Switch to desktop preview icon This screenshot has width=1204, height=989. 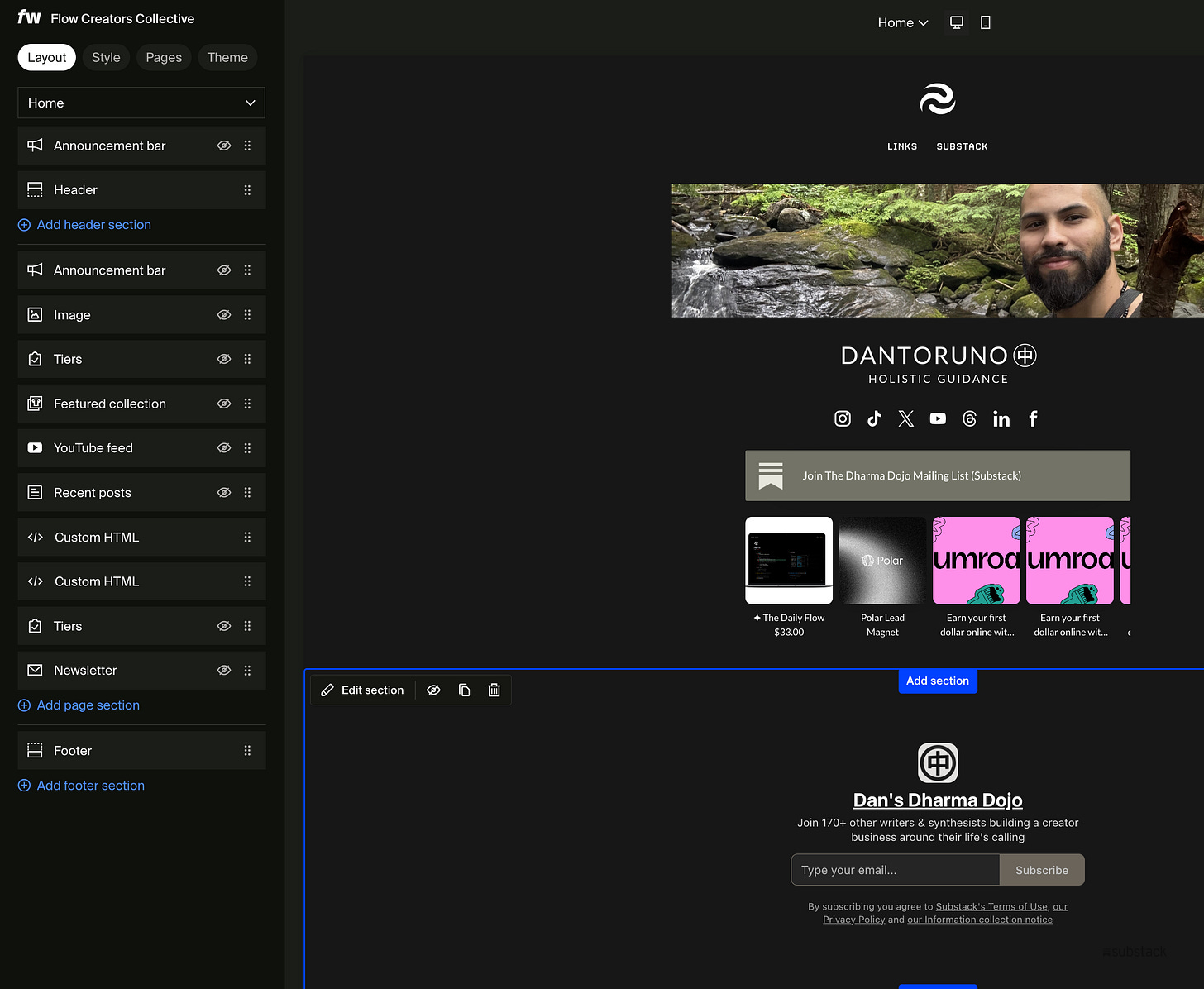[x=957, y=22]
